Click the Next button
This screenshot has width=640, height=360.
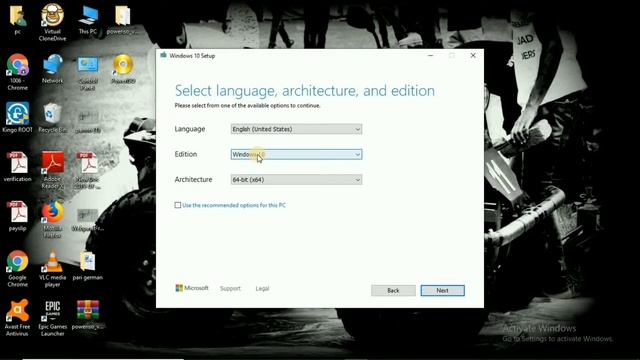(442, 291)
